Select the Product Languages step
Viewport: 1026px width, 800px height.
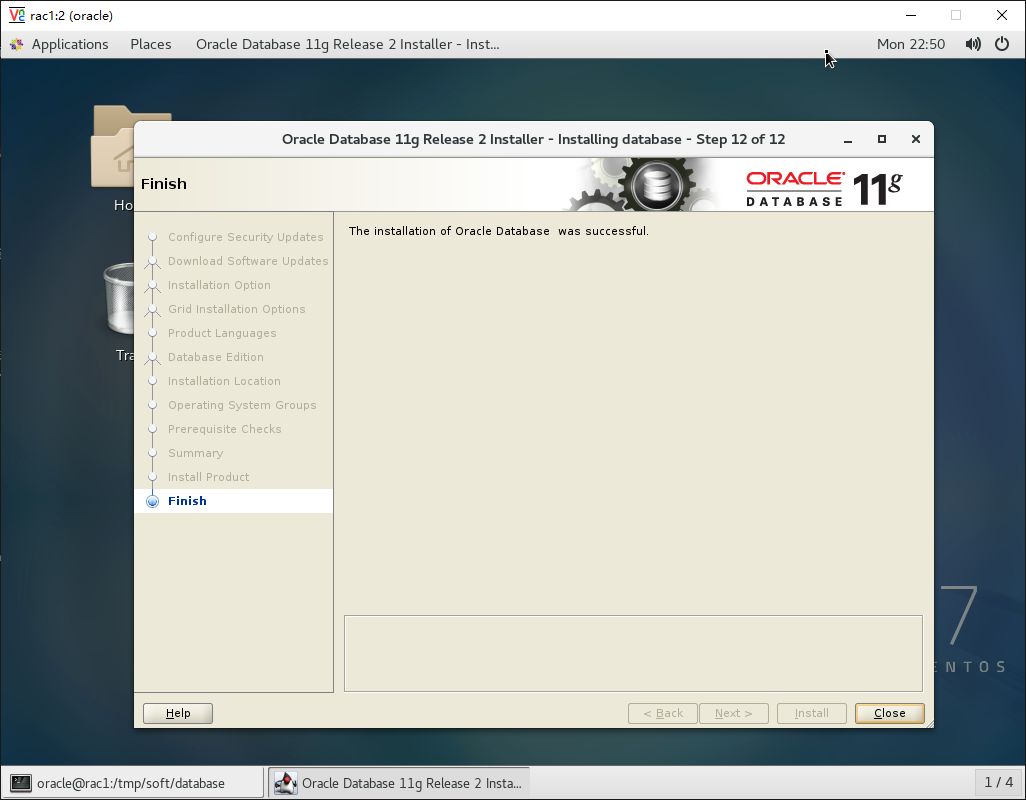coord(222,333)
